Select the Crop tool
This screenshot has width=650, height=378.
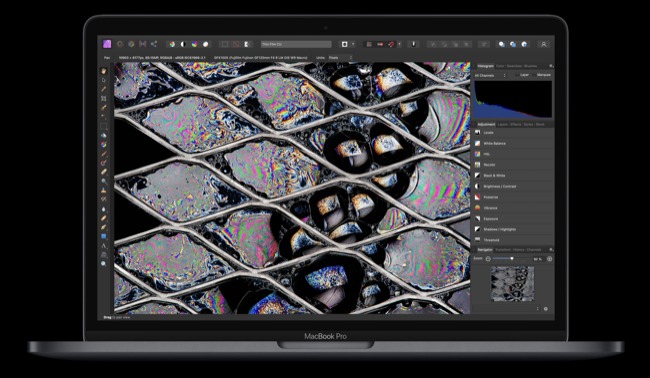click(x=104, y=99)
